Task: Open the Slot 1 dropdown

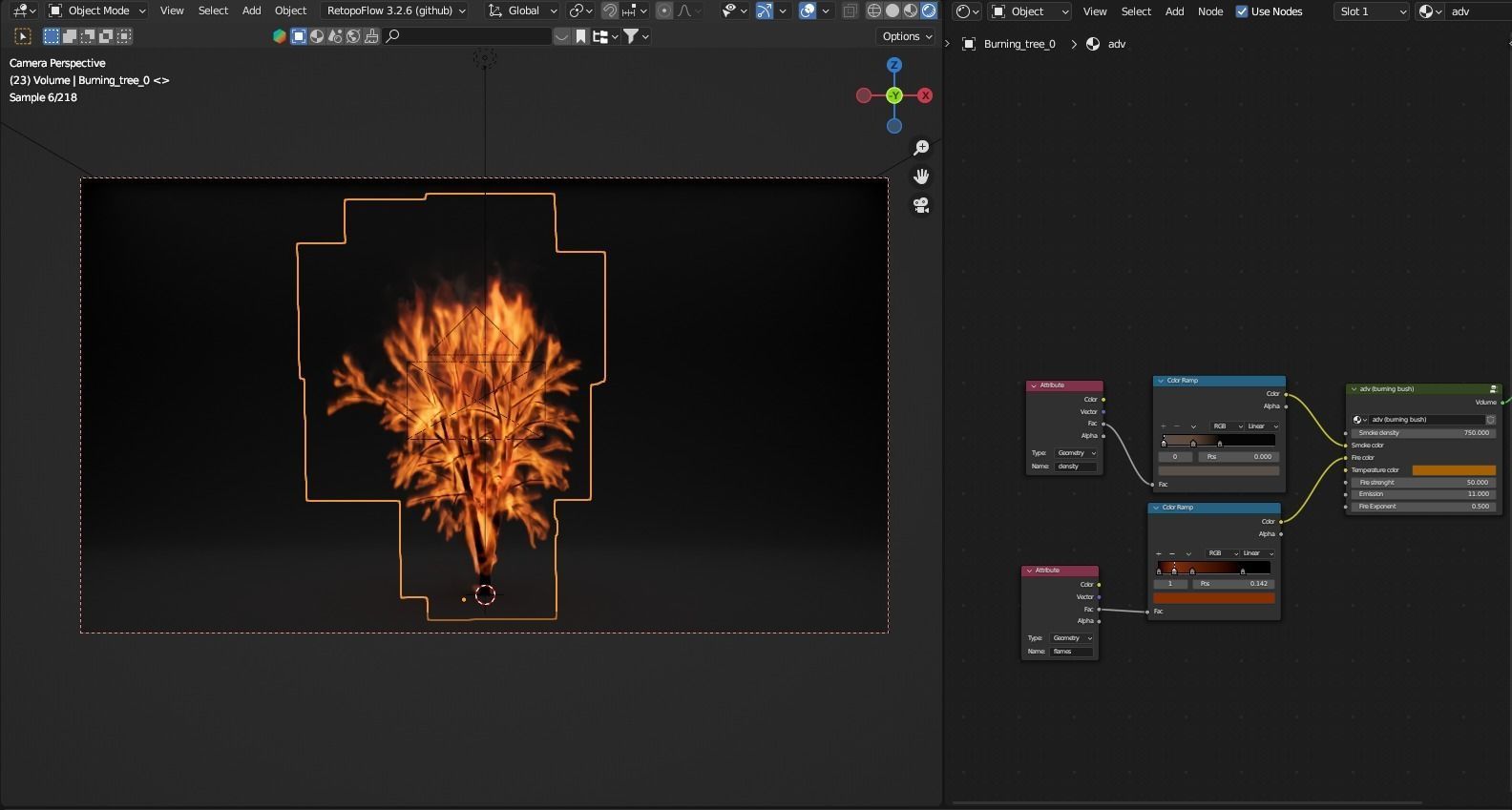Action: click(1373, 11)
